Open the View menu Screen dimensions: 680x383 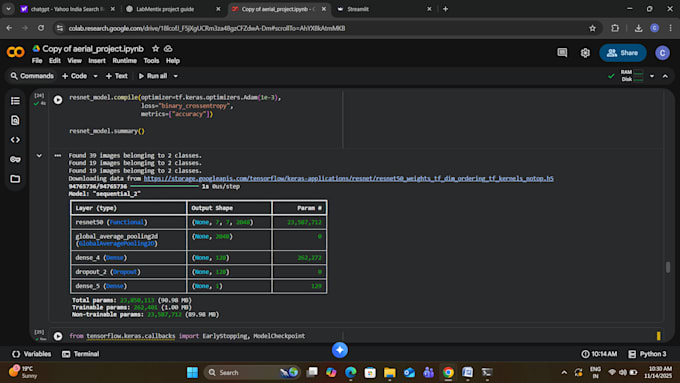[x=74, y=61]
